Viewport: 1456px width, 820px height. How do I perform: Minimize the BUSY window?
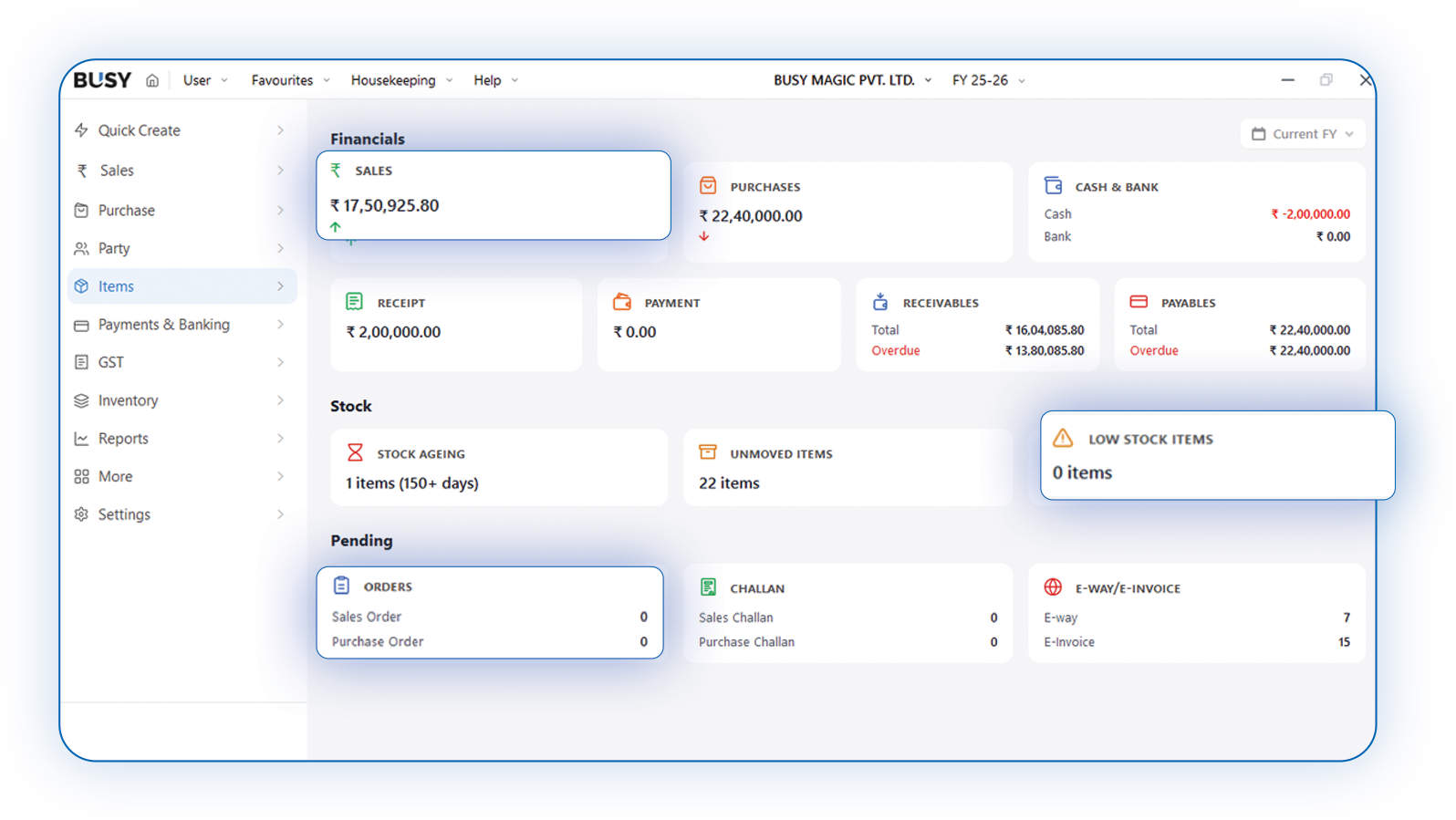pos(1288,80)
